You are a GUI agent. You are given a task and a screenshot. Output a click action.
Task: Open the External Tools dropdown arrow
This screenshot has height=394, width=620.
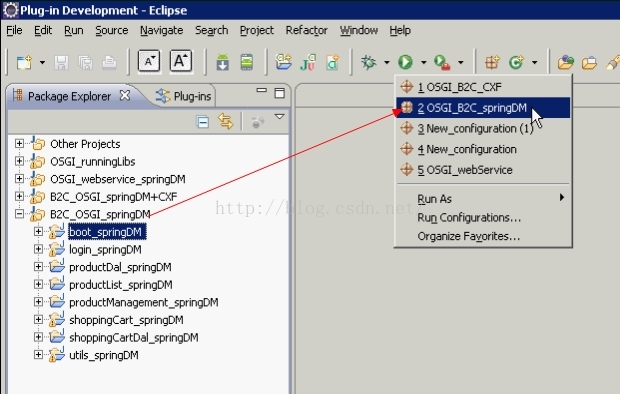click(461, 63)
